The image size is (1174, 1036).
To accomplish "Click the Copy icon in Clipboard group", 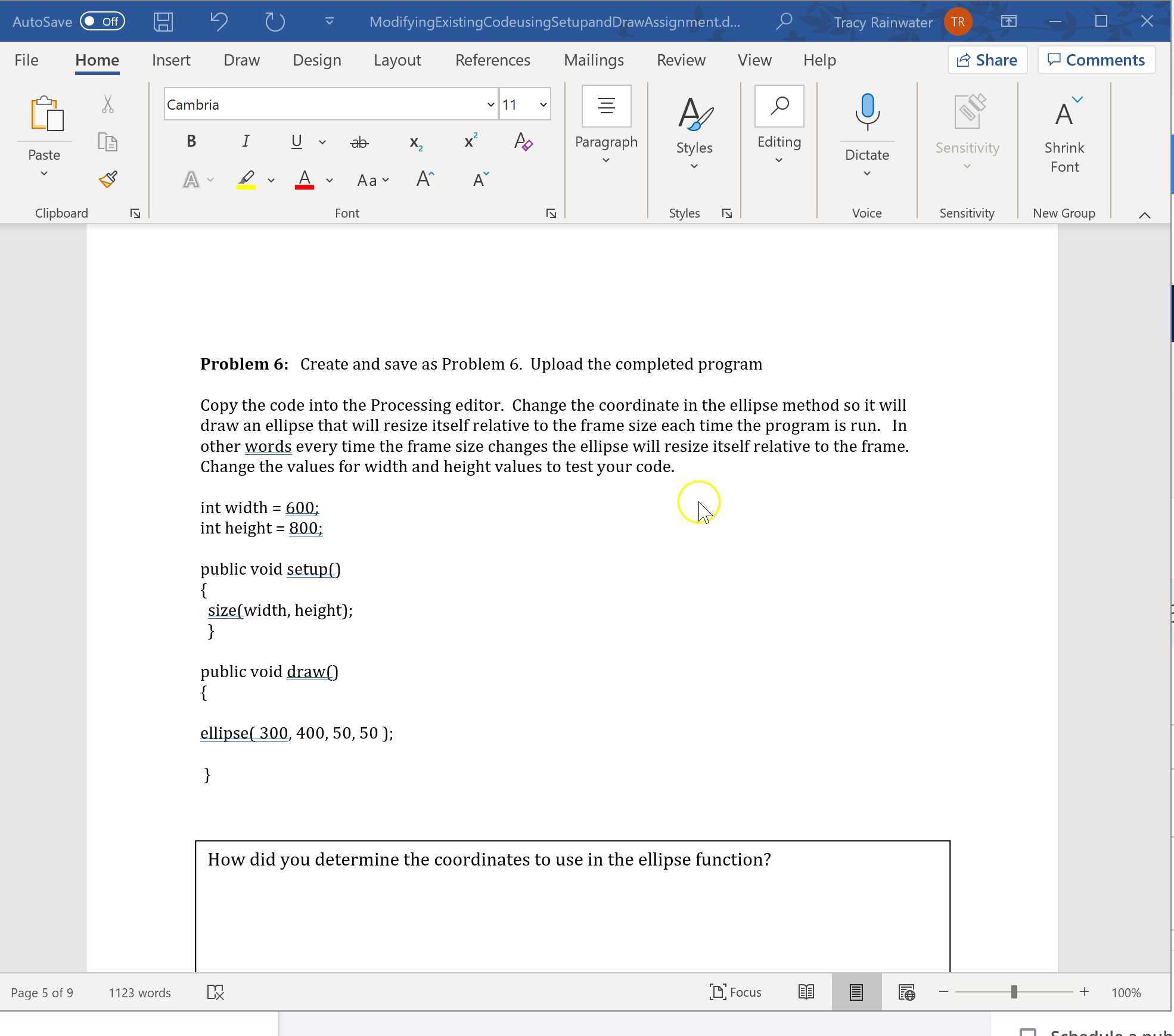I will coord(107,142).
